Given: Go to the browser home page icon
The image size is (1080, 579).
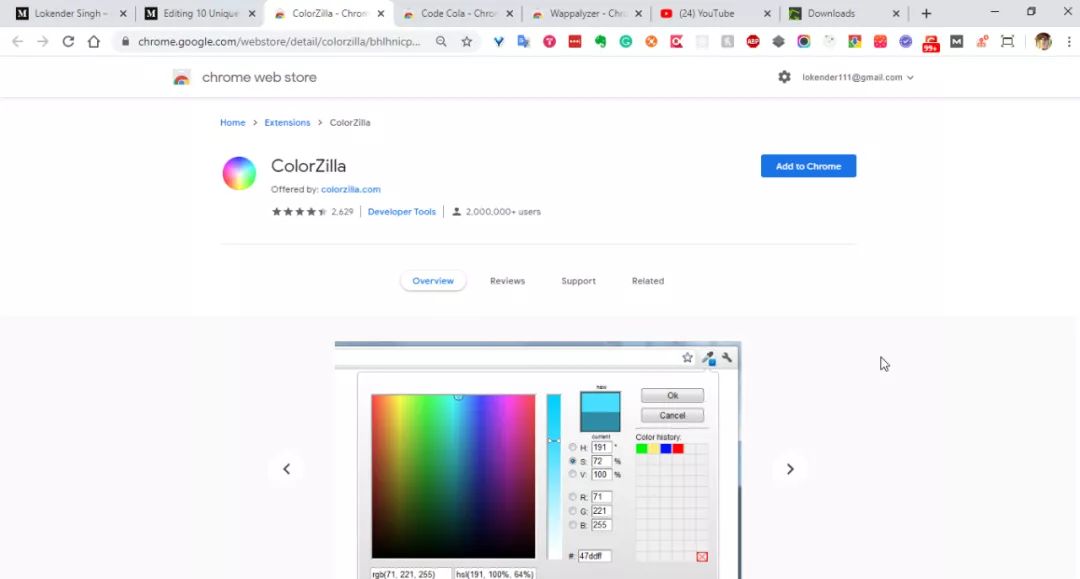Looking at the screenshot, I should tap(94, 42).
